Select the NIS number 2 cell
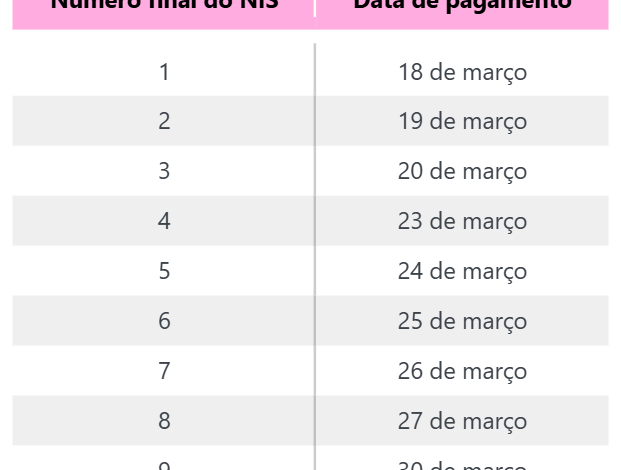This screenshot has width=621, height=470. coord(164,121)
